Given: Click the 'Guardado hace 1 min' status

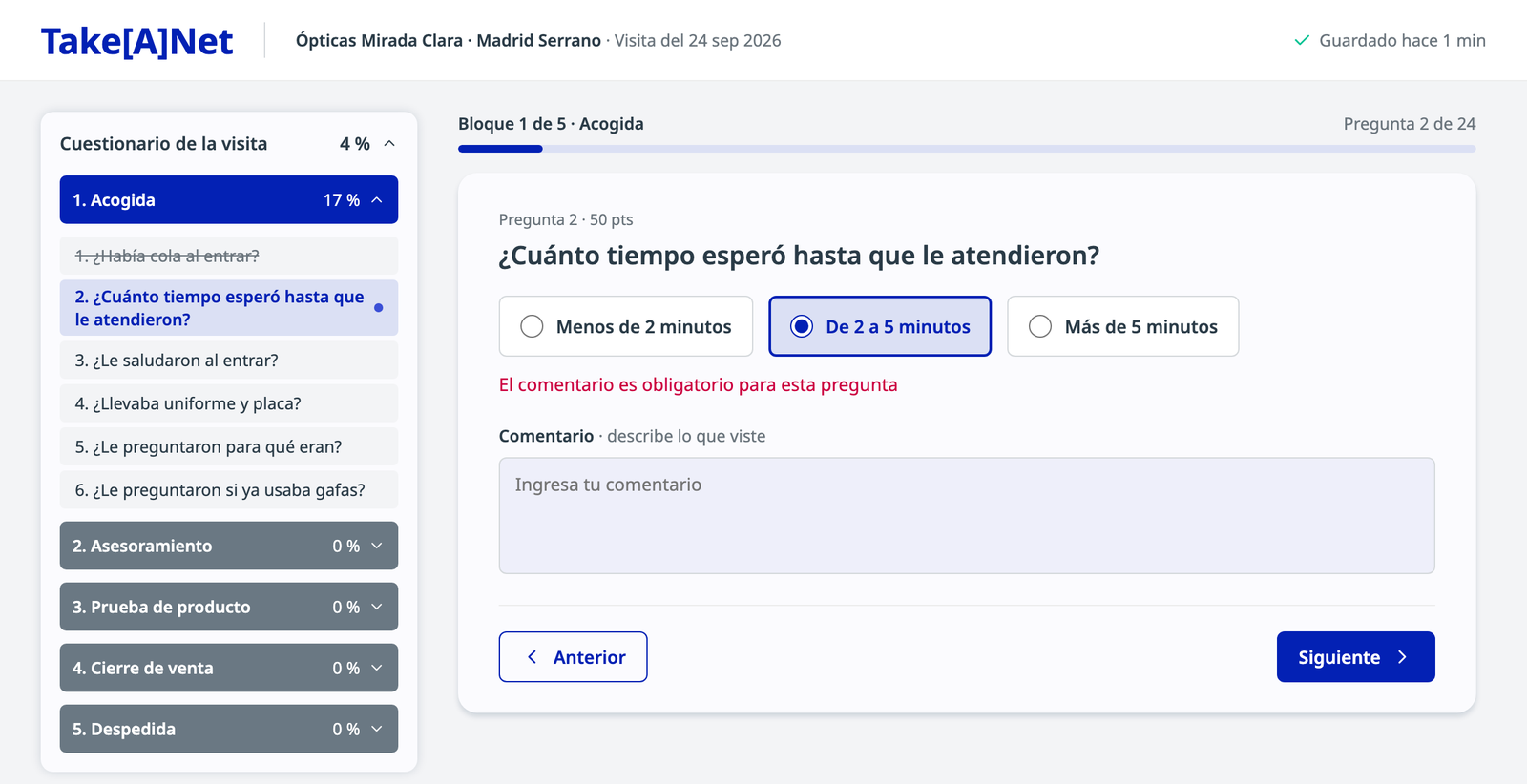Looking at the screenshot, I should (1390, 40).
